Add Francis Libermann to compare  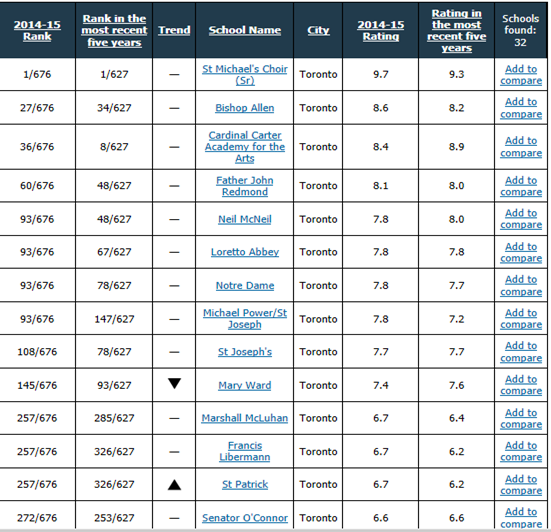click(x=521, y=451)
